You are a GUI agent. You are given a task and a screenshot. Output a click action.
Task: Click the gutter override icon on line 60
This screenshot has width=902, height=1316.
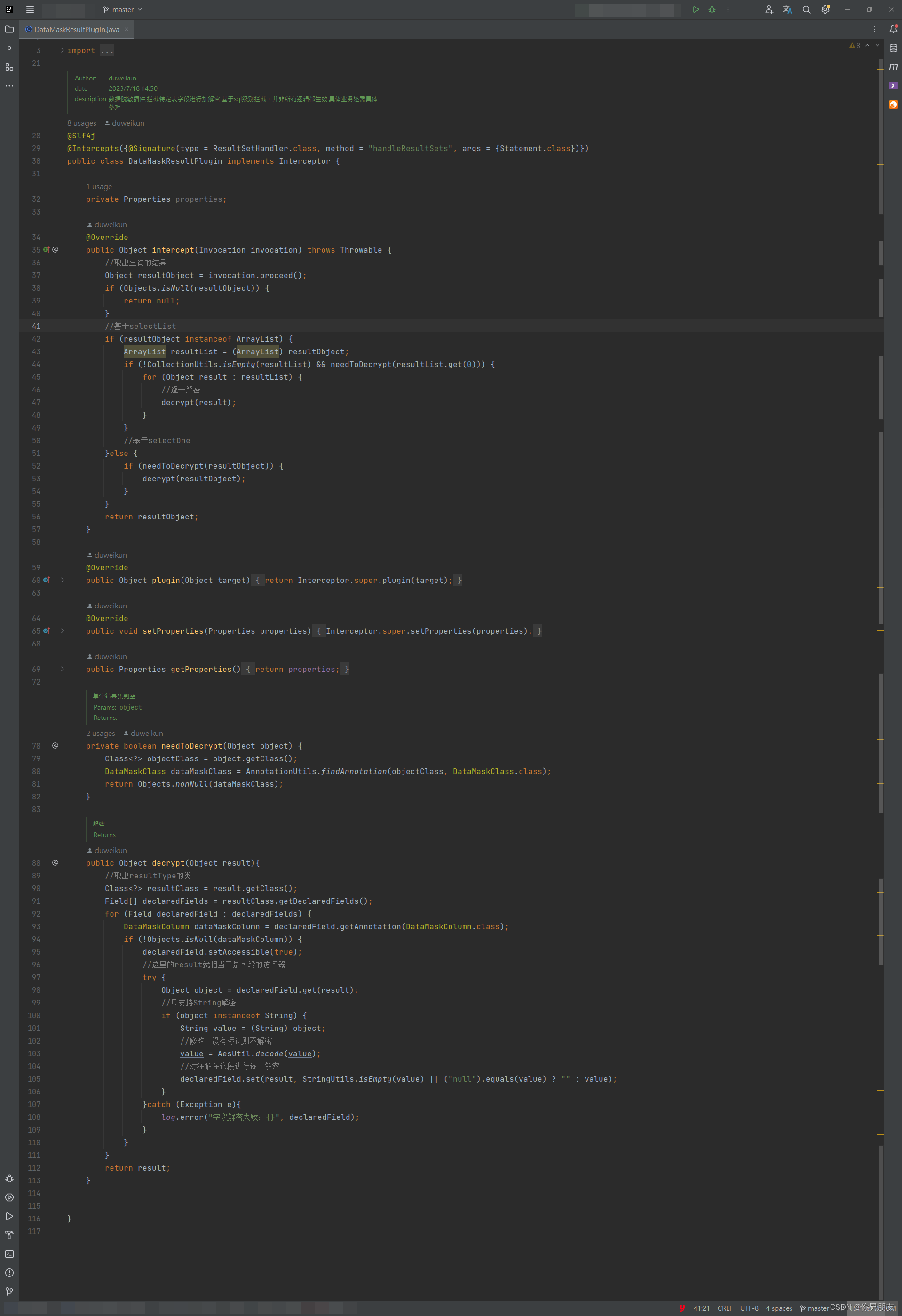tap(47, 580)
